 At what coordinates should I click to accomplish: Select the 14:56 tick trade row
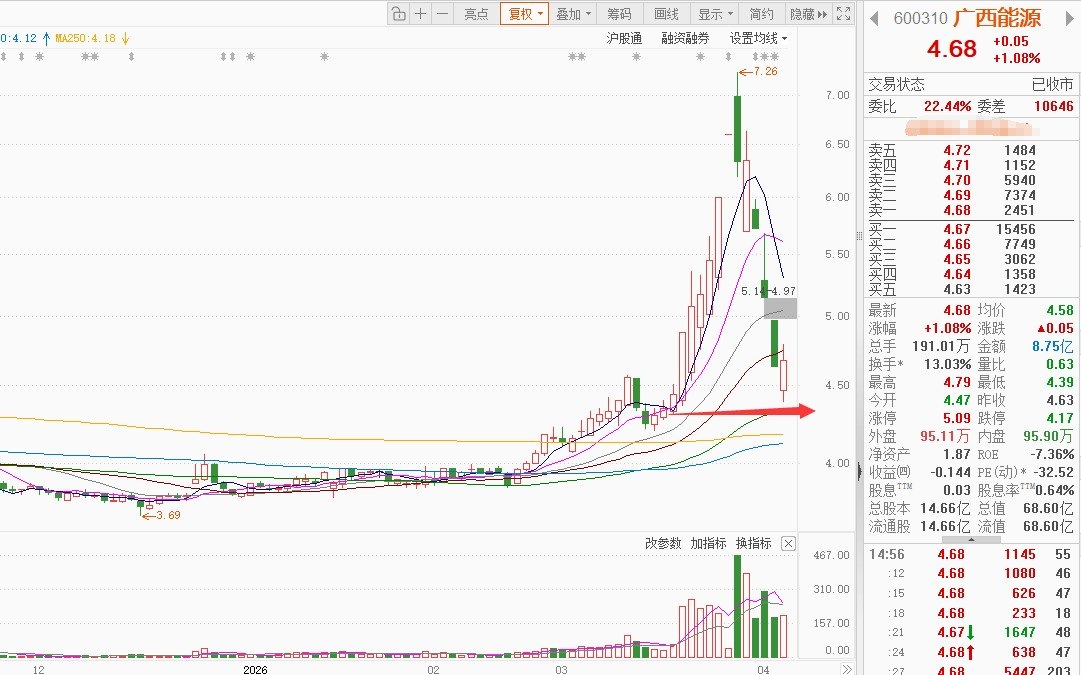[970, 554]
